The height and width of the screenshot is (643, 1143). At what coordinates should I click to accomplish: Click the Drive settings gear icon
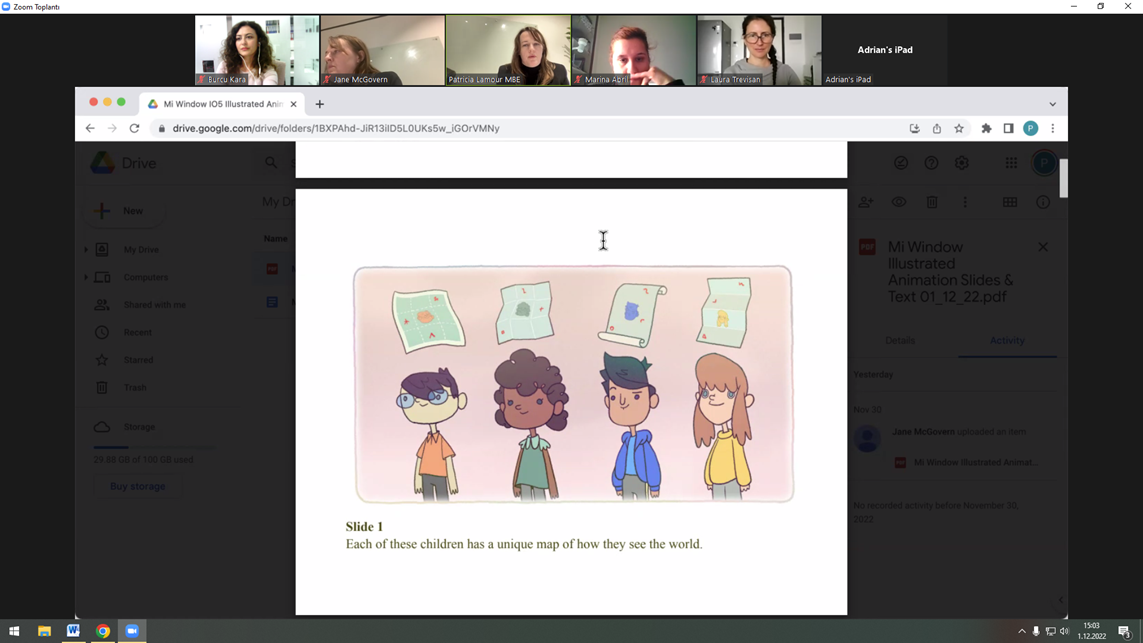(x=962, y=163)
